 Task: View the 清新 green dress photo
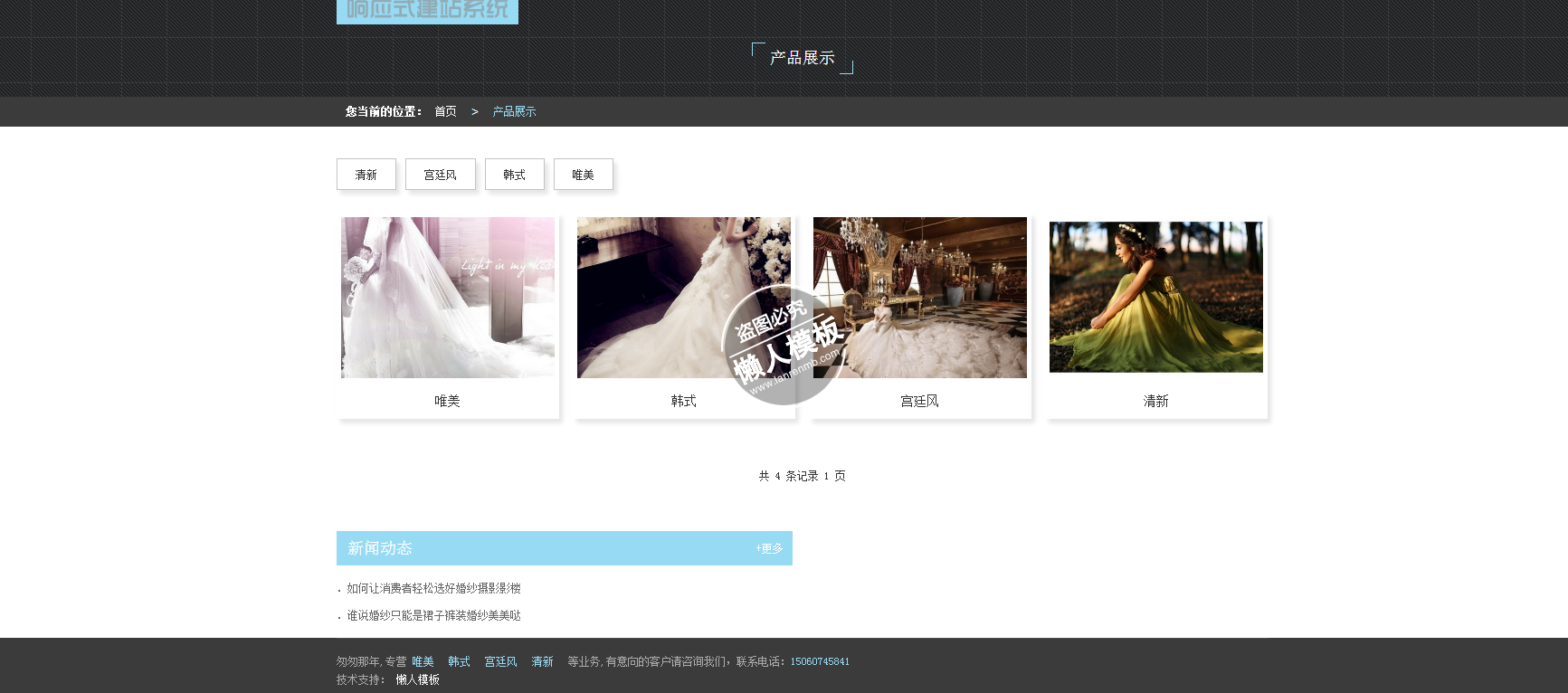tap(1156, 297)
